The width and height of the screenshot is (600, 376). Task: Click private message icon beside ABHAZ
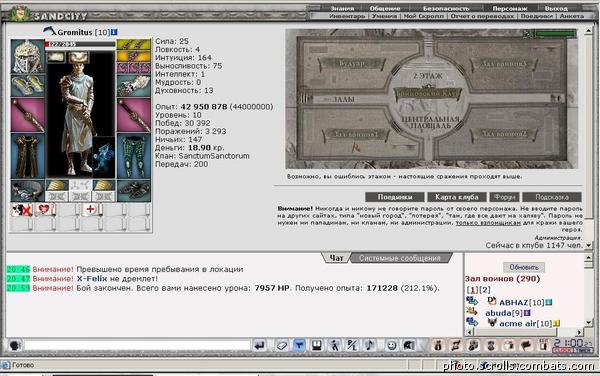click(x=472, y=301)
